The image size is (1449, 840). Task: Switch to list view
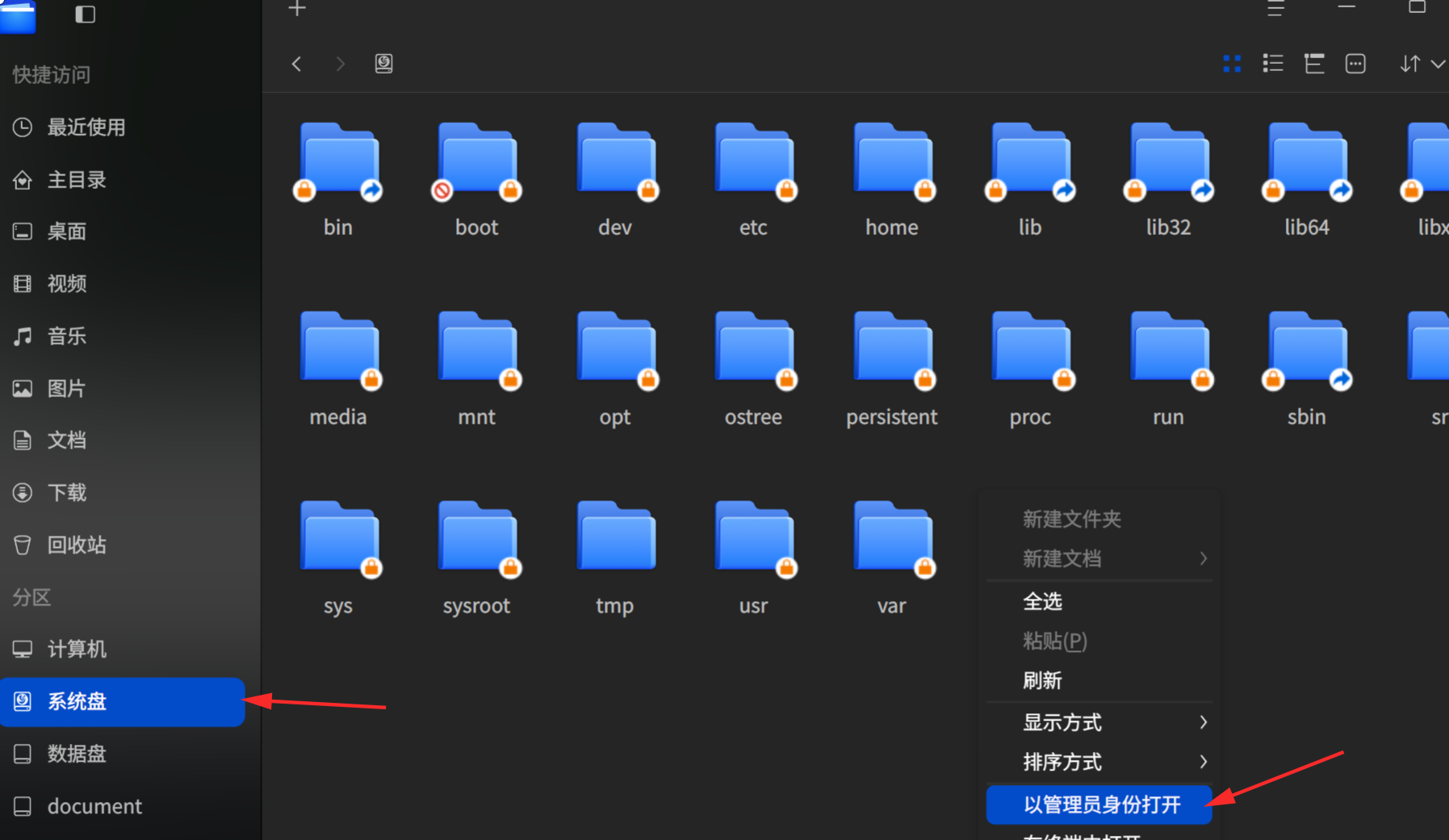1273,64
